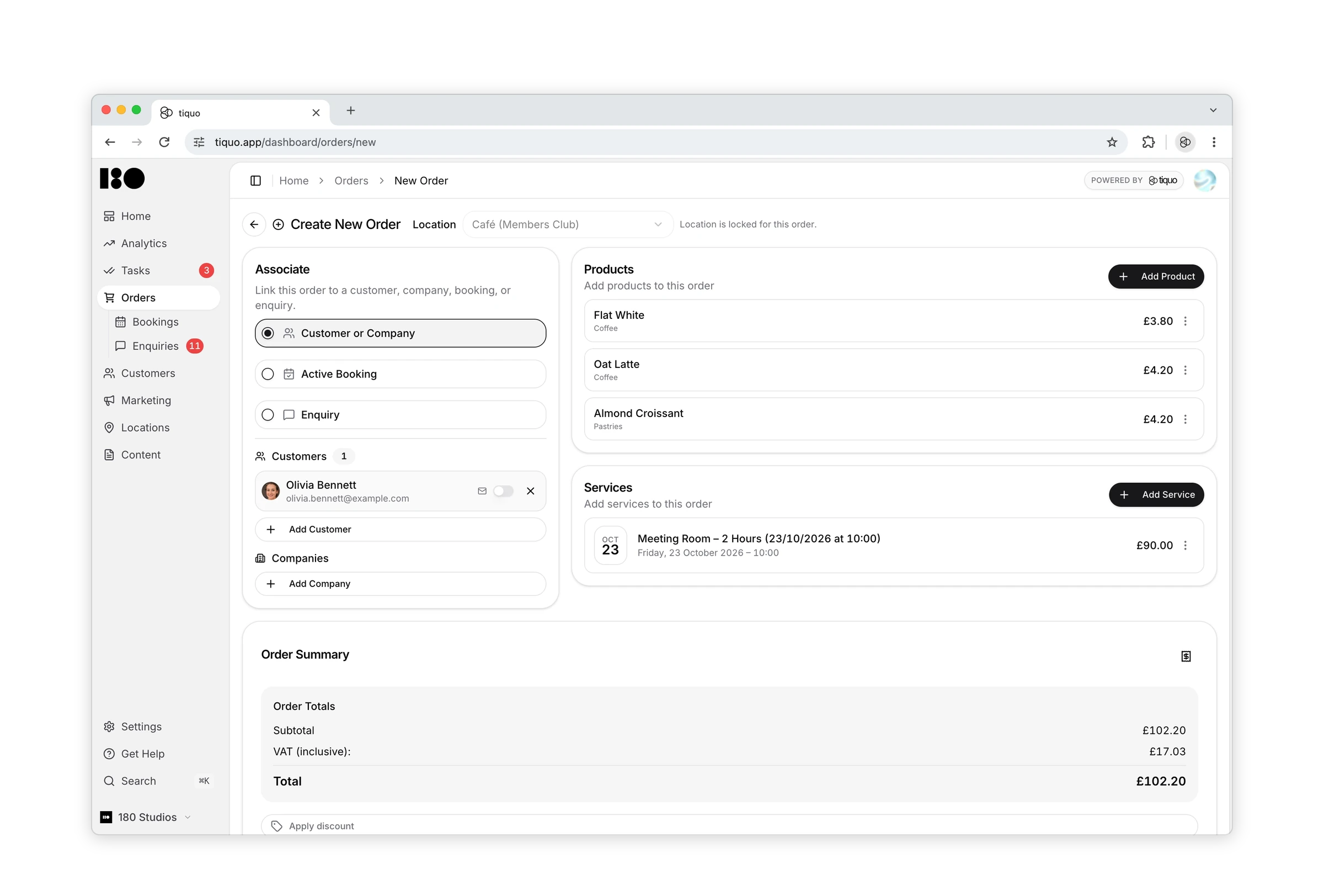This screenshot has width=1324, height=896.
Task: Click the Home breadcrumb link
Action: (x=294, y=180)
